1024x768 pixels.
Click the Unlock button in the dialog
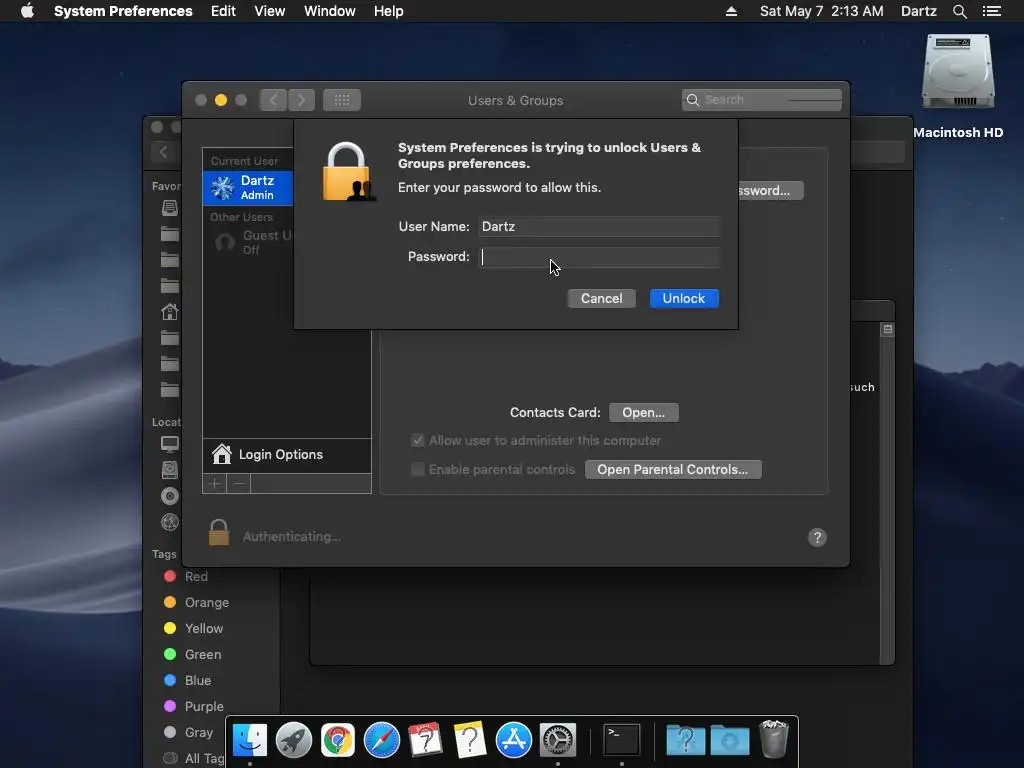pos(684,298)
